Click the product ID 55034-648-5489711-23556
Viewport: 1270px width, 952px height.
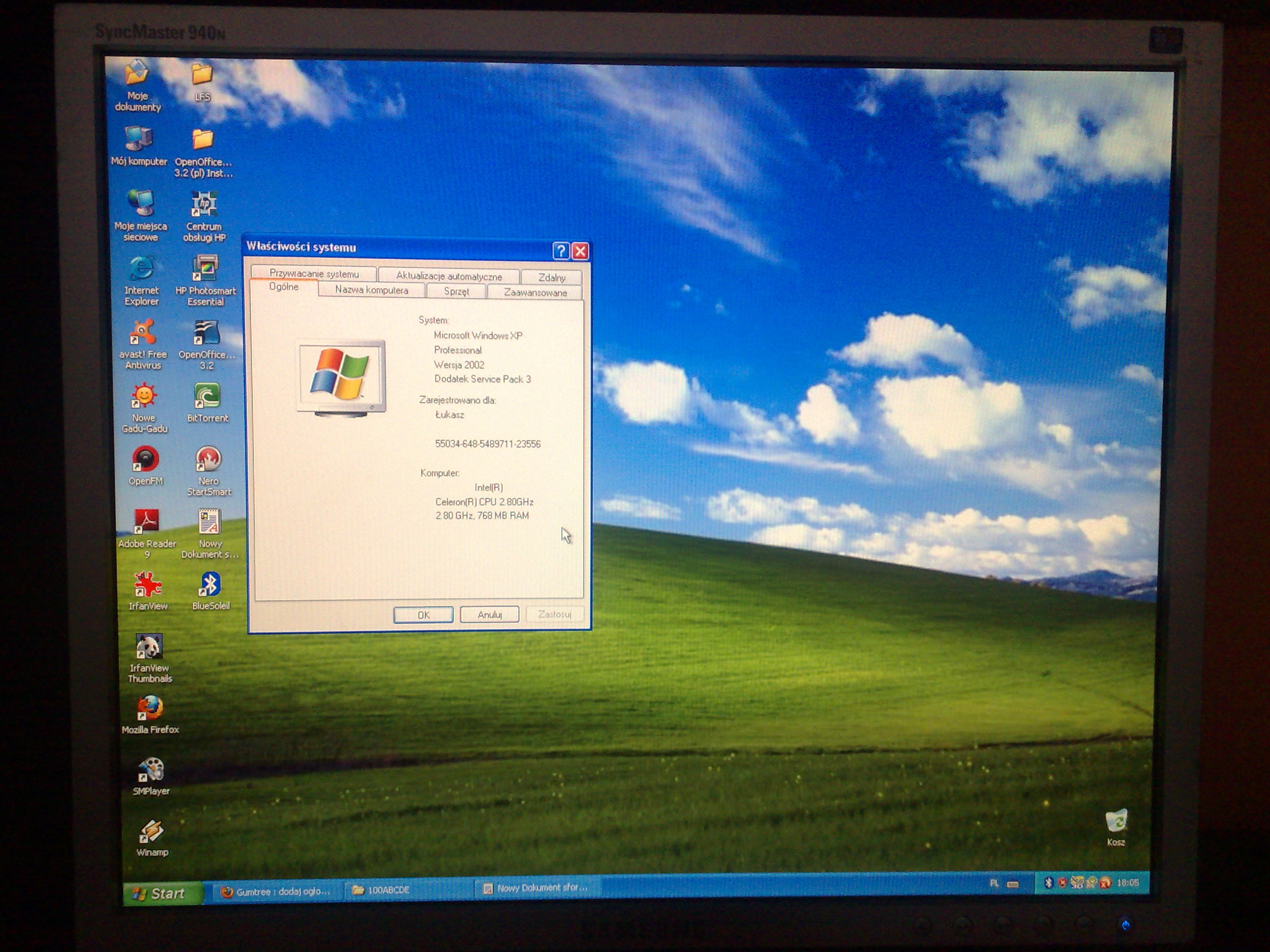coord(488,444)
